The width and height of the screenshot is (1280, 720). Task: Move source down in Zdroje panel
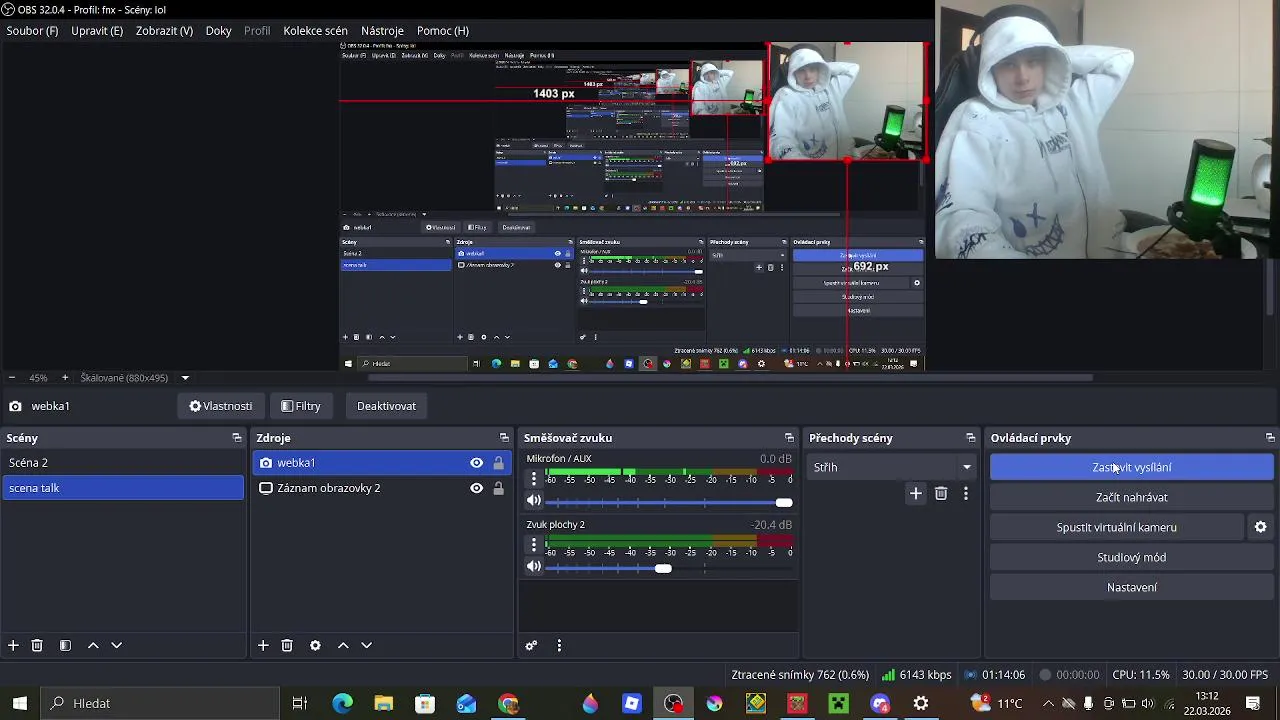point(366,646)
